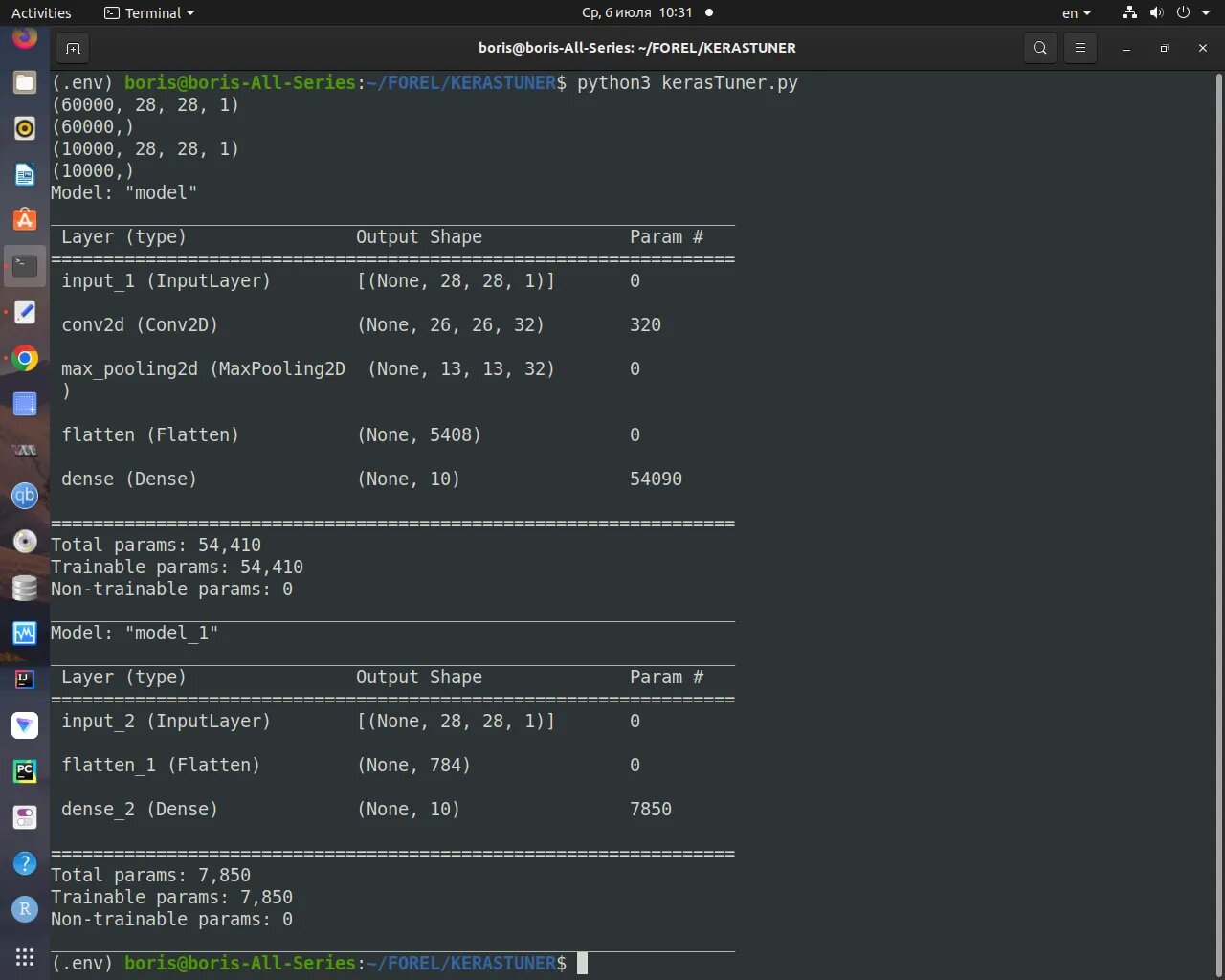Screen dimensions: 1225x980
Task: Open the Terminal app menu in top bar
Action: pos(149,12)
